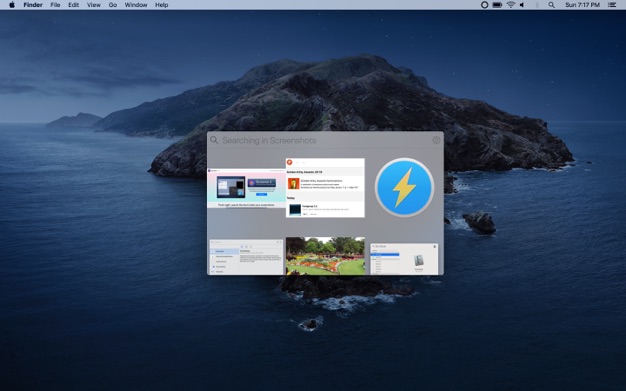Open the Finder menu
The image size is (626, 391).
33,5
